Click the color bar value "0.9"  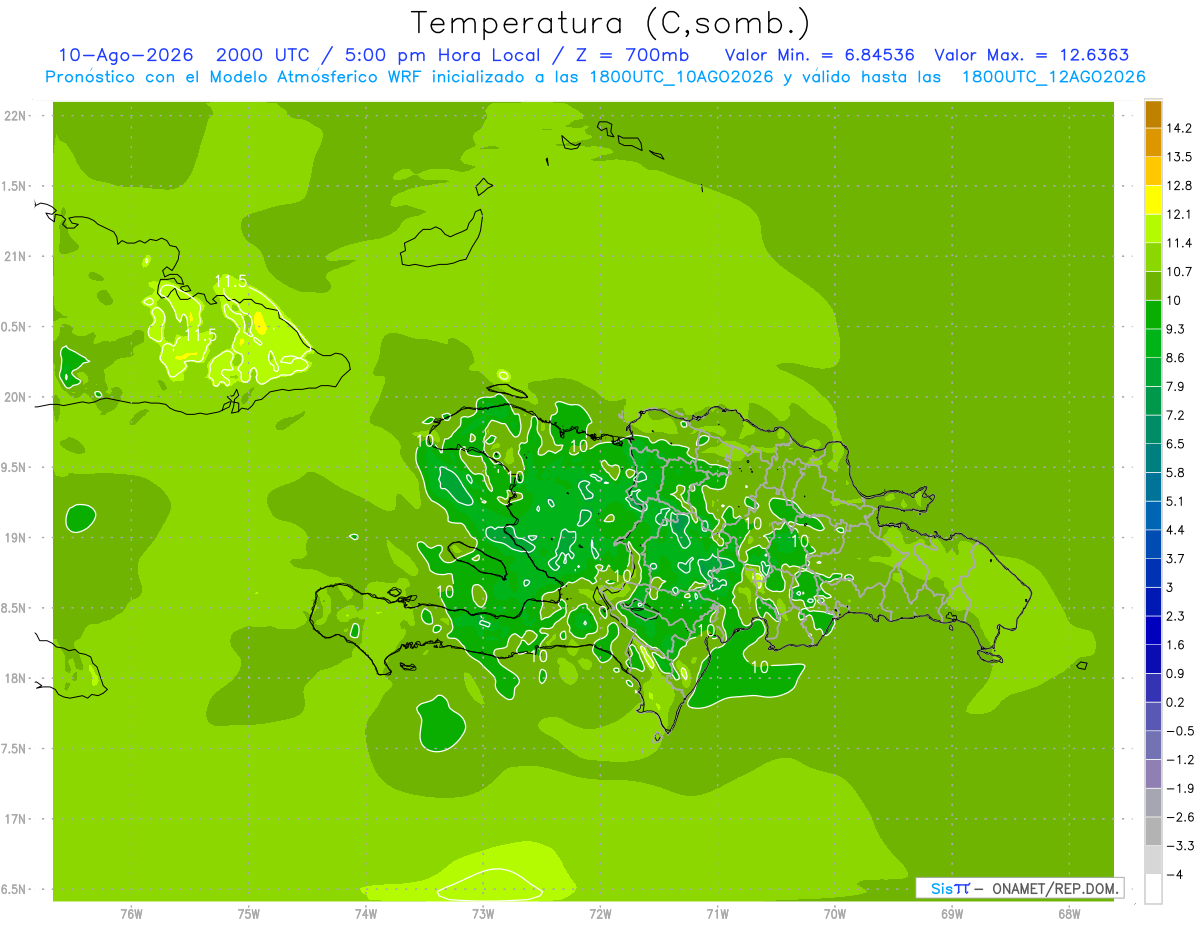point(1176,673)
